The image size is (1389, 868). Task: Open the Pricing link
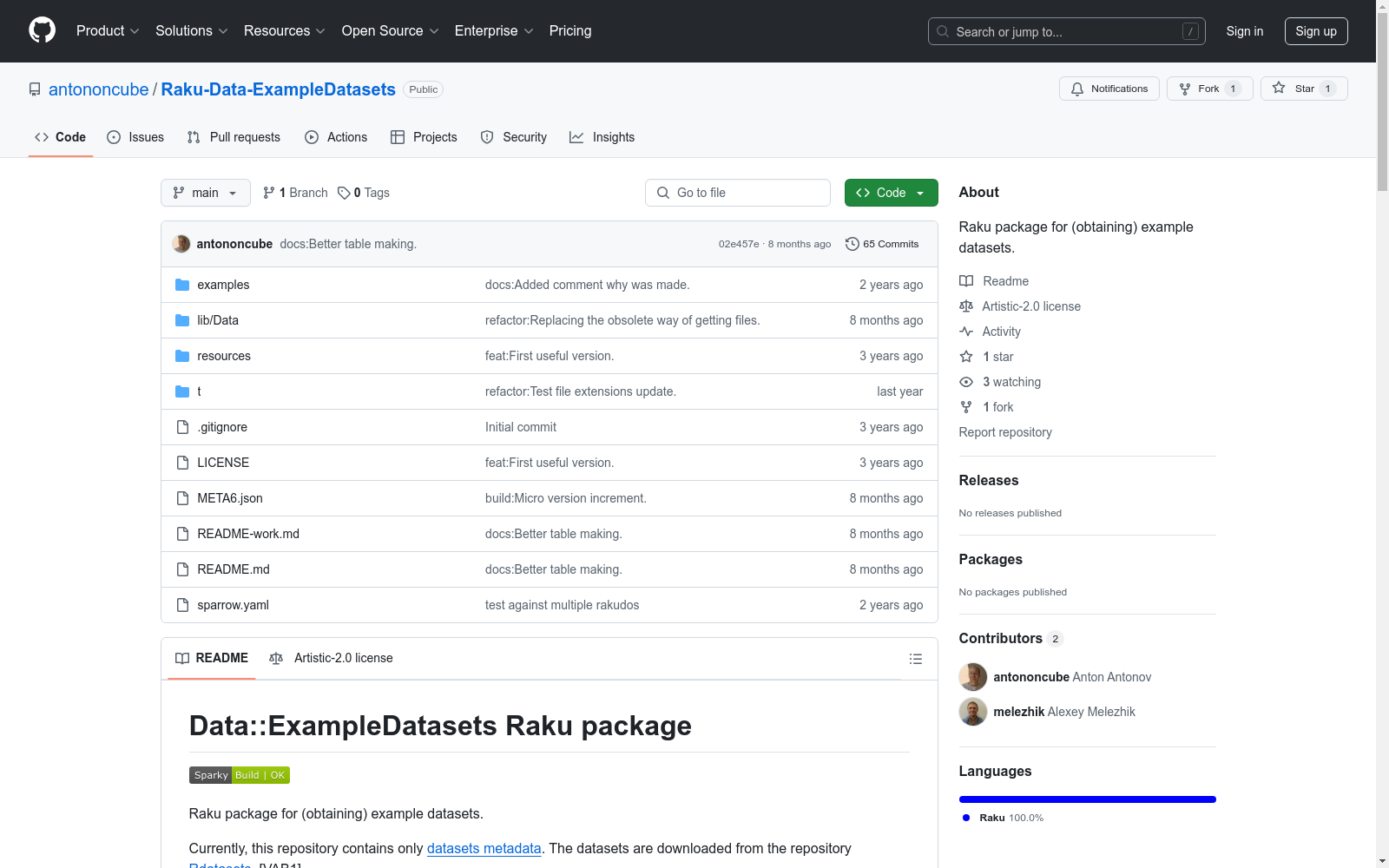coord(570,31)
